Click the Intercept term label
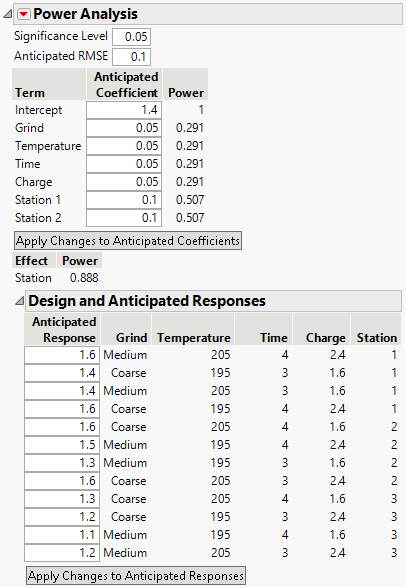 pyautogui.click(x=39, y=110)
